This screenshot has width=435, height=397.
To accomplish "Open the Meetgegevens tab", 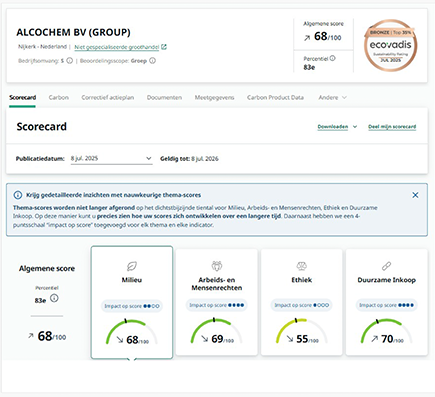I will 214,98.
